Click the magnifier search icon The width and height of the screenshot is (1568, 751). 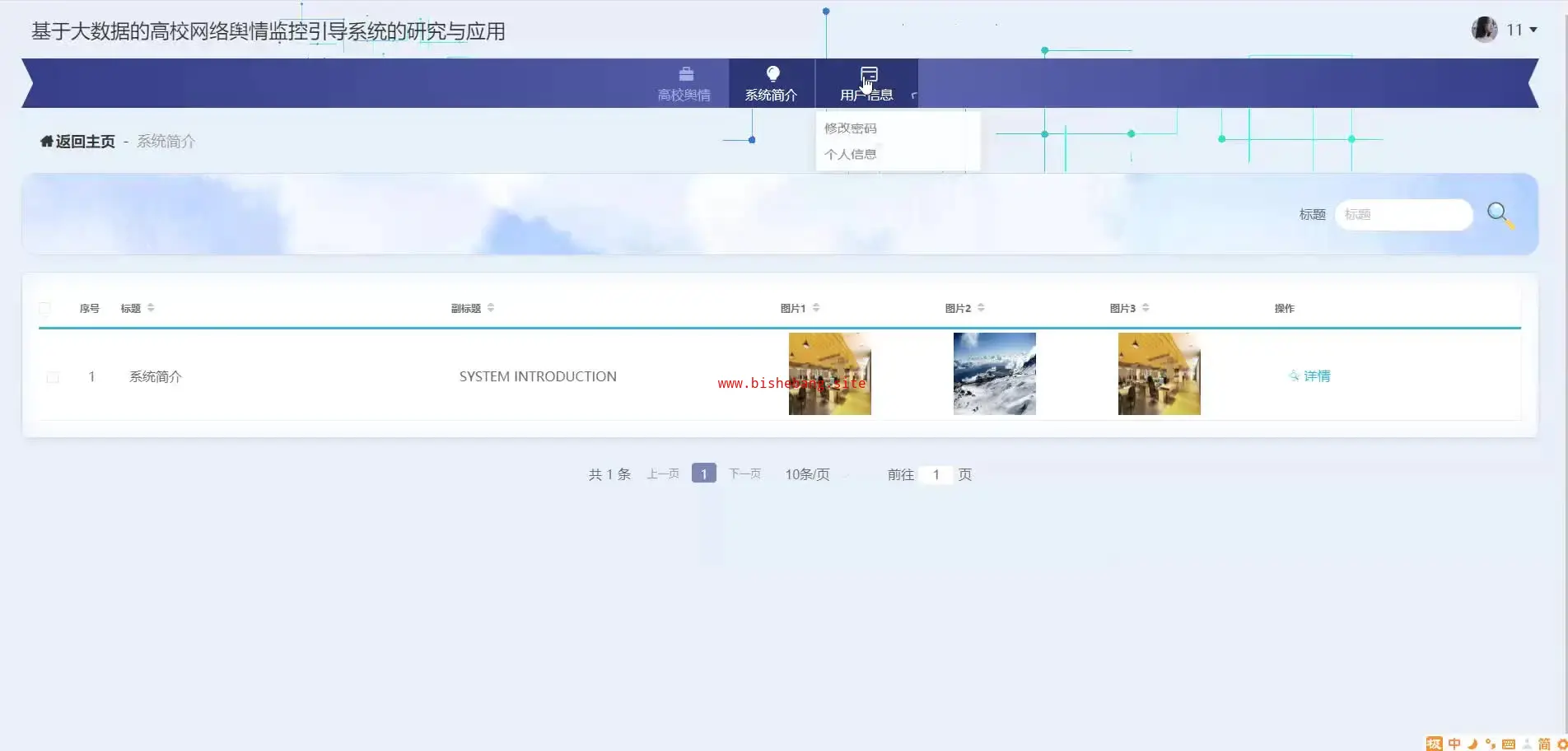(x=1499, y=215)
